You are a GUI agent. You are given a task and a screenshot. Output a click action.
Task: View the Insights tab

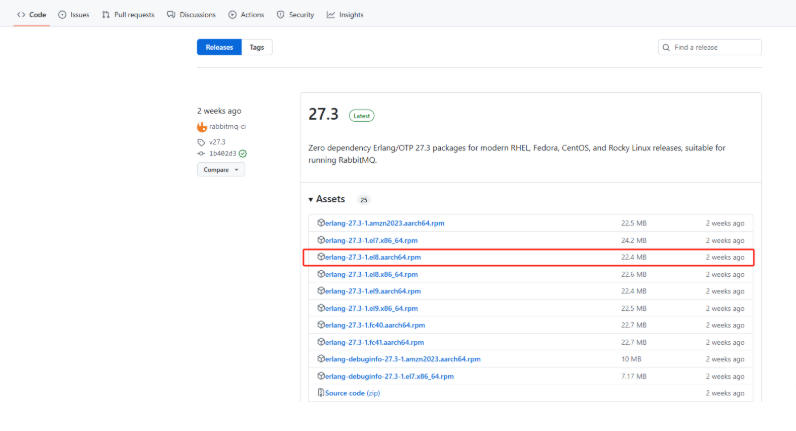345,15
